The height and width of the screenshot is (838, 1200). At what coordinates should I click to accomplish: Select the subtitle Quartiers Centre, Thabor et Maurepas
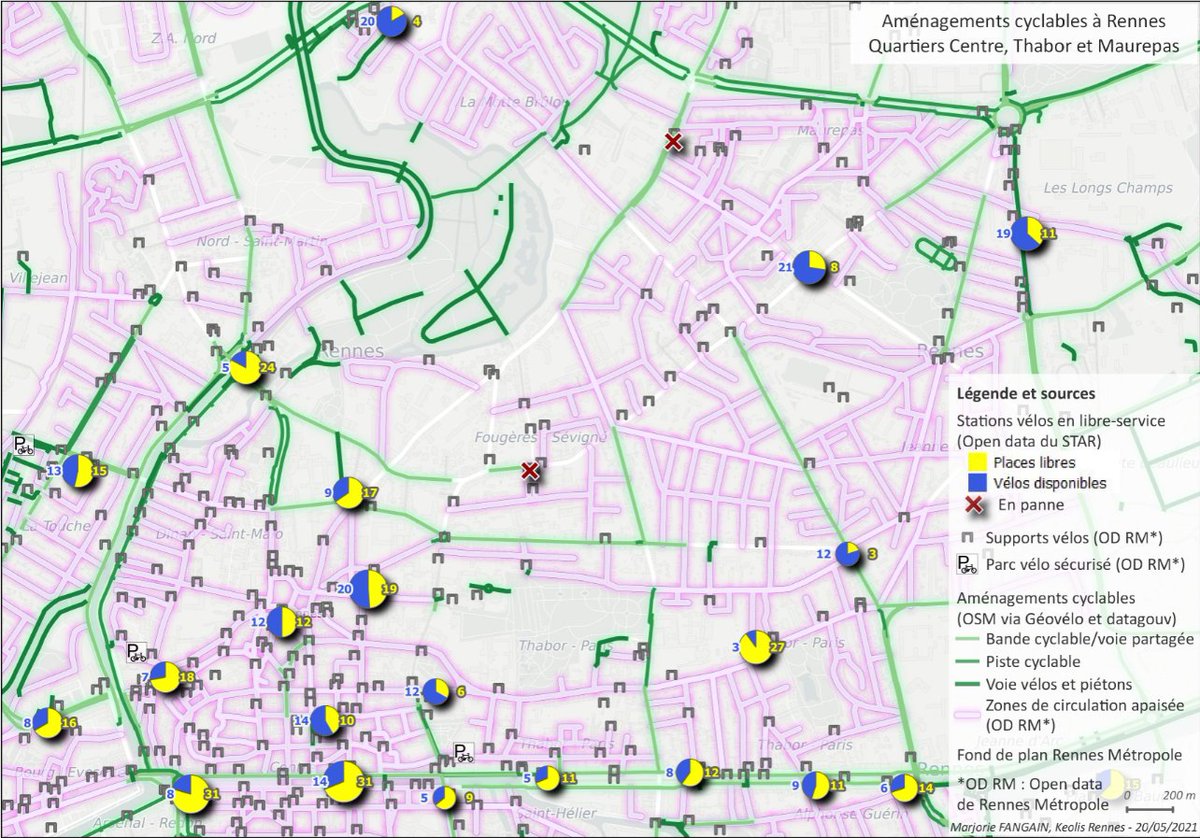tap(1023, 45)
